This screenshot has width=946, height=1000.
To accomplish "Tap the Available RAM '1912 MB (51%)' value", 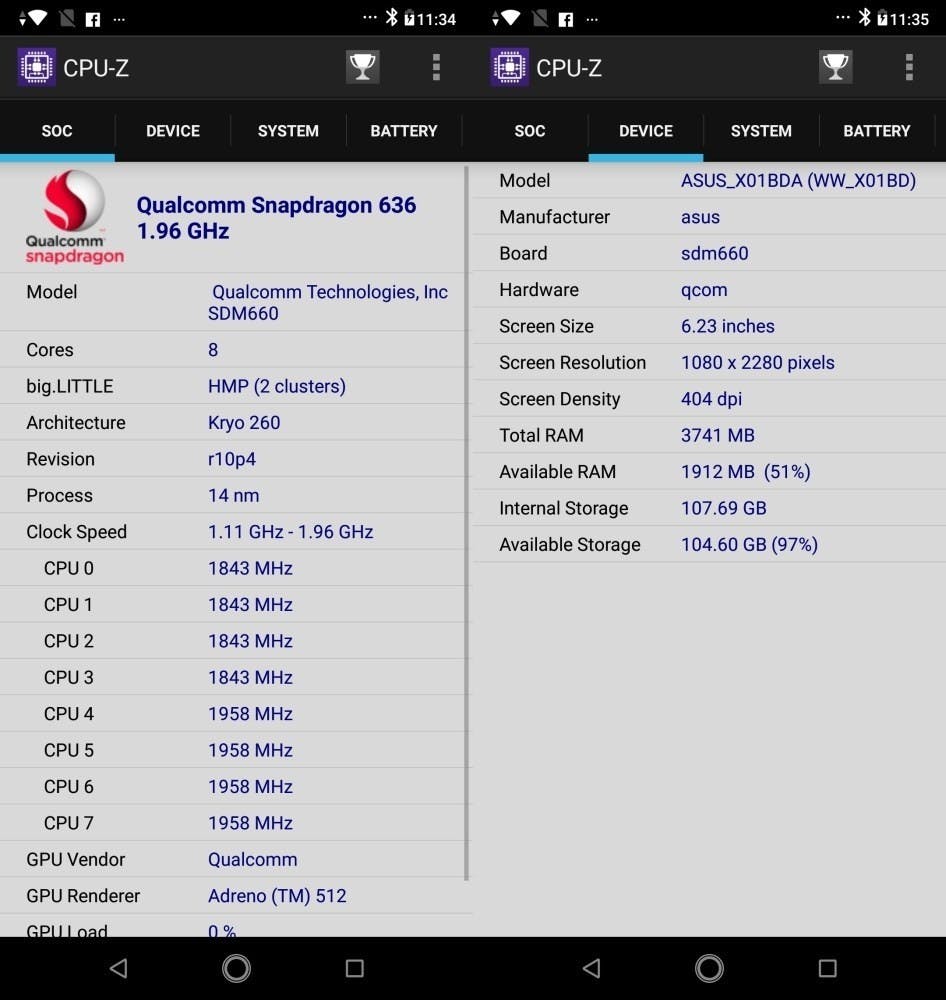I will (x=746, y=472).
